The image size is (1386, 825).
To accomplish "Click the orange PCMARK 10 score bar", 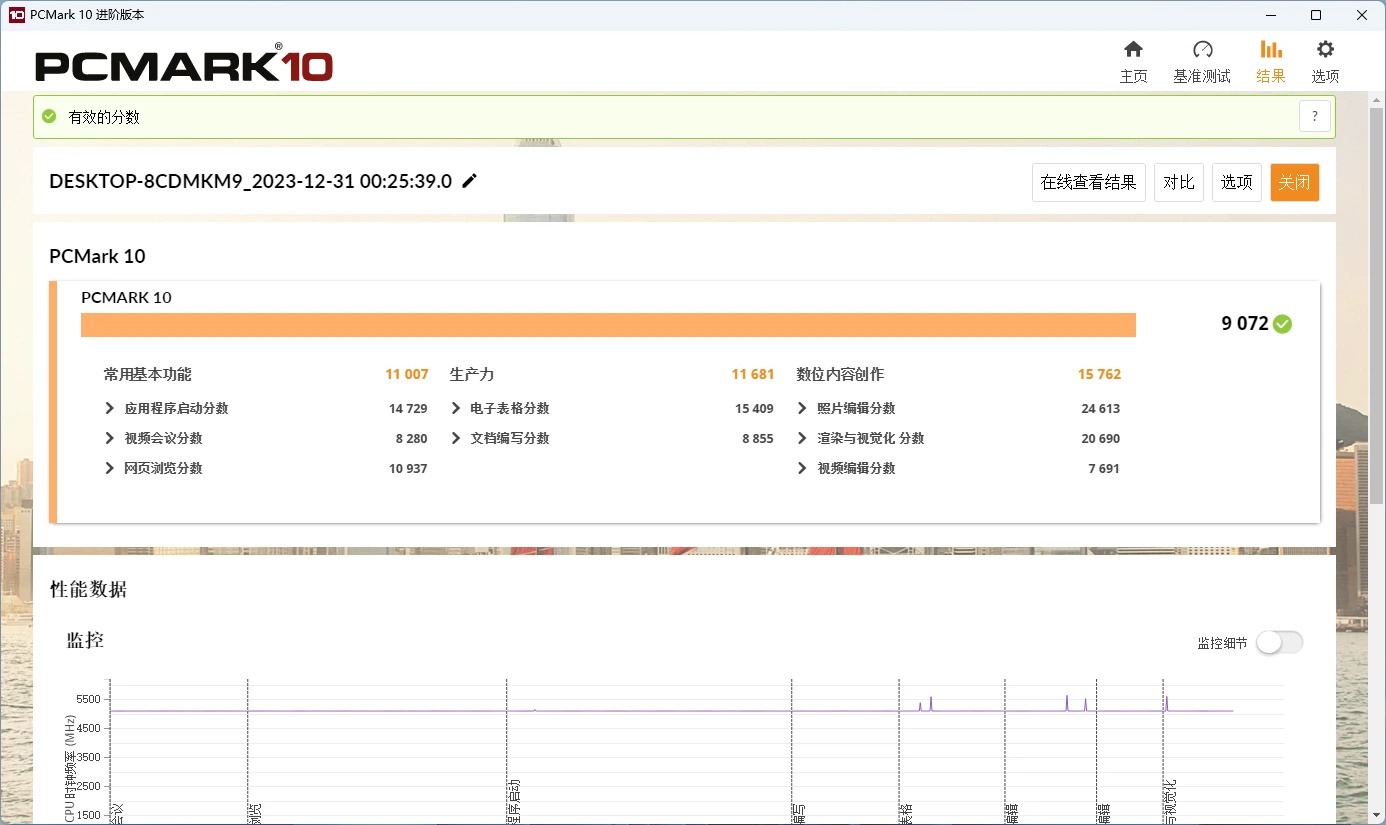I will 608,325.
